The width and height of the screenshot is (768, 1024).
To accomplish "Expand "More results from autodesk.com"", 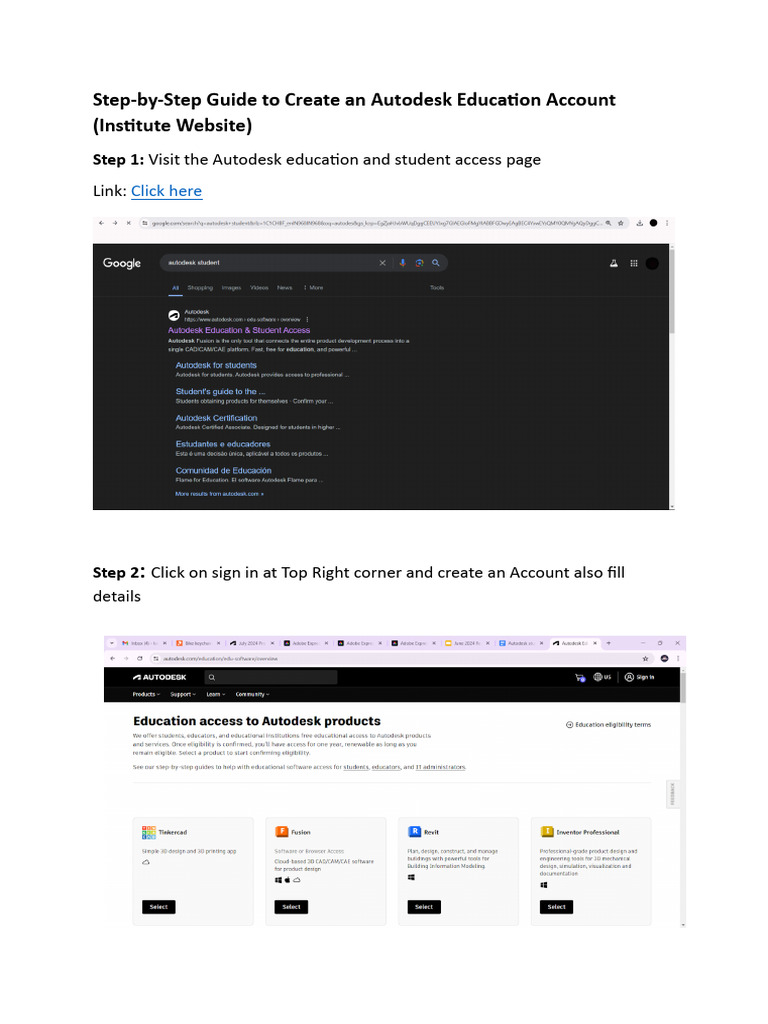I will point(219,494).
